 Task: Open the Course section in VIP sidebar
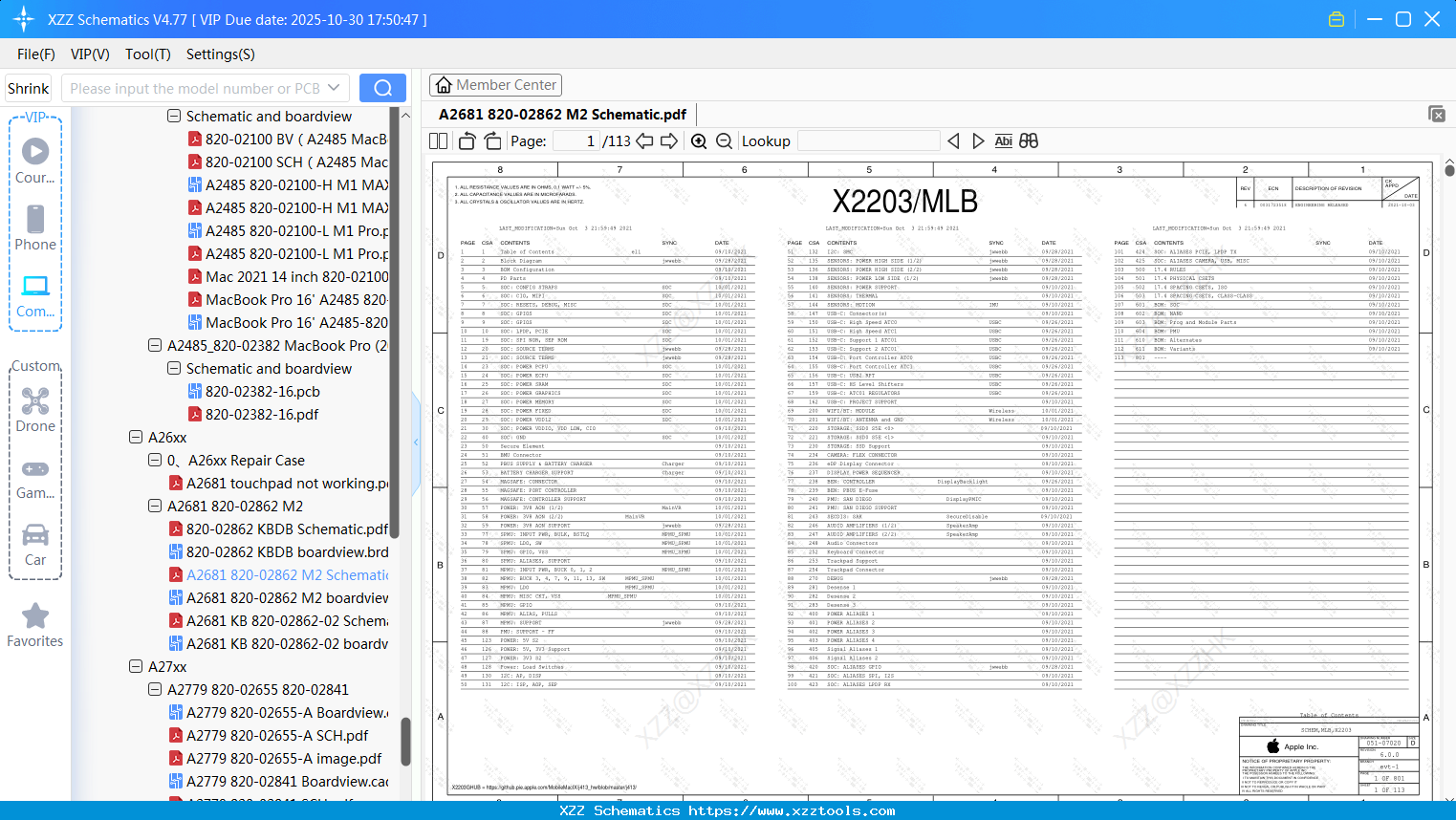[x=35, y=161]
